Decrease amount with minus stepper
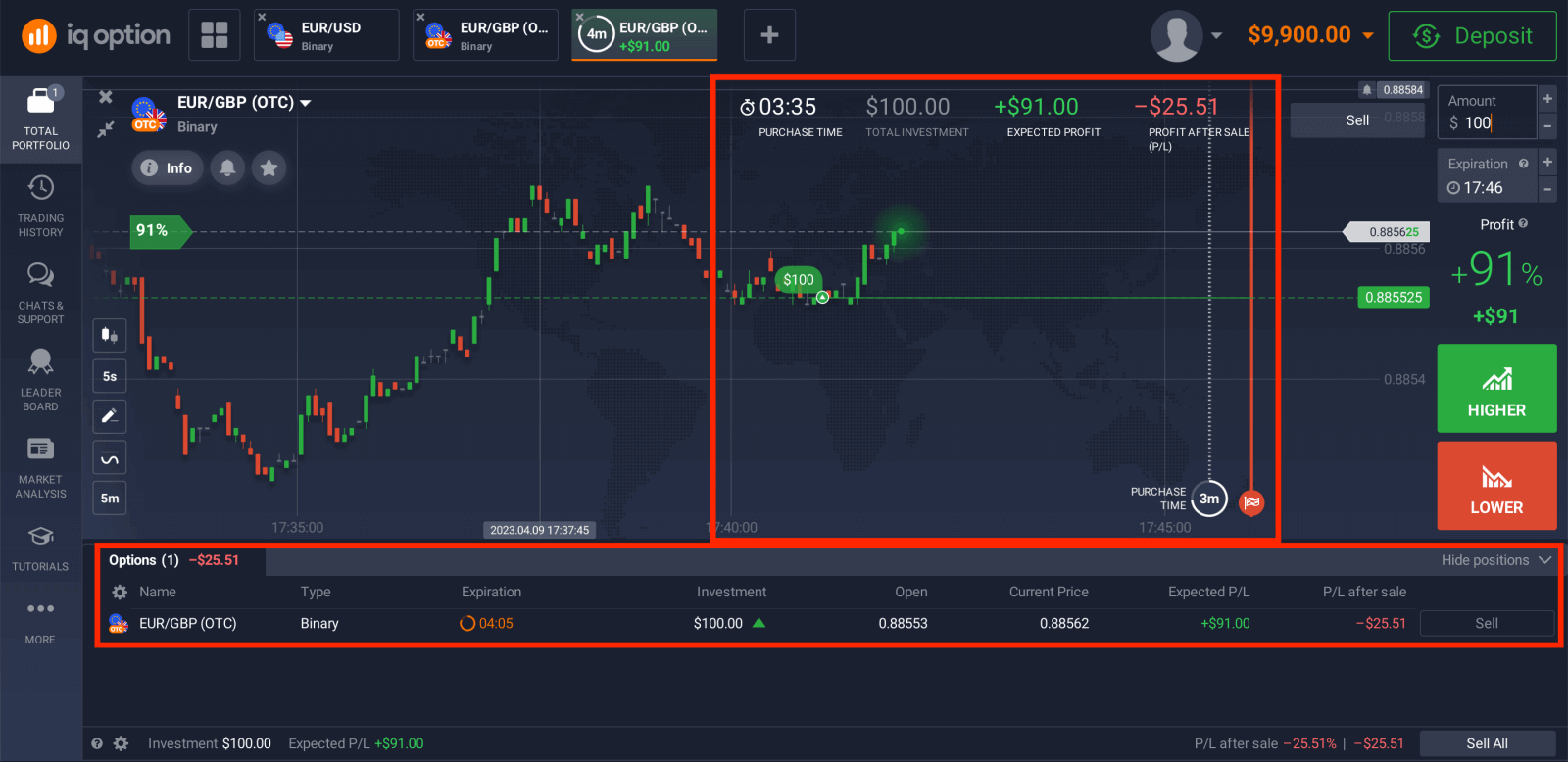Viewport: 1568px width, 762px height. point(1547,125)
